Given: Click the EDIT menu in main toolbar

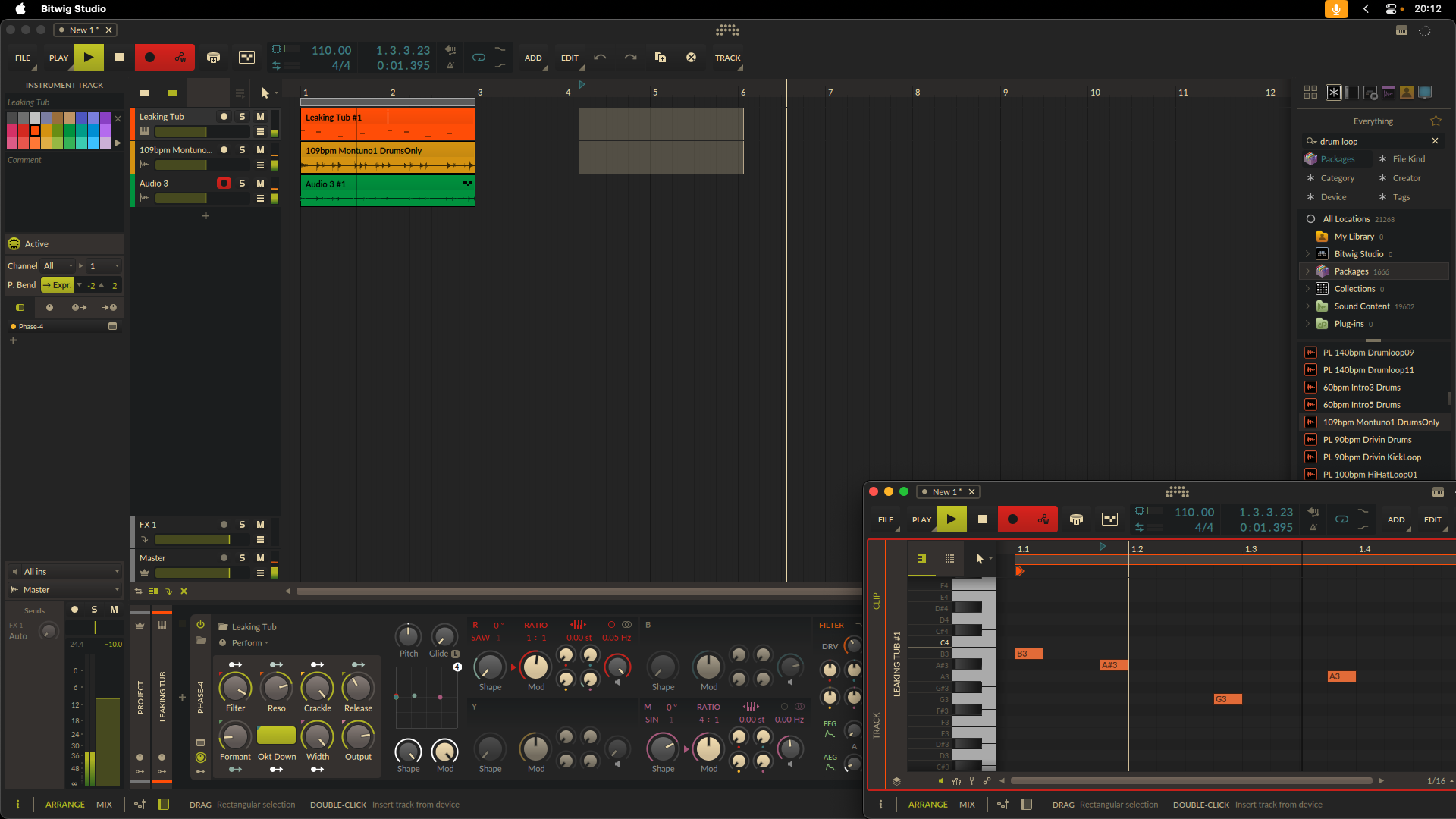Looking at the screenshot, I should (568, 57).
